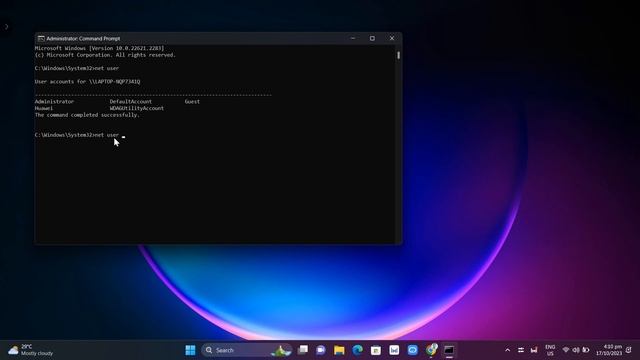Open the Chrome taskbar icon
Viewport: 640px width, 360px height.
click(x=431, y=350)
